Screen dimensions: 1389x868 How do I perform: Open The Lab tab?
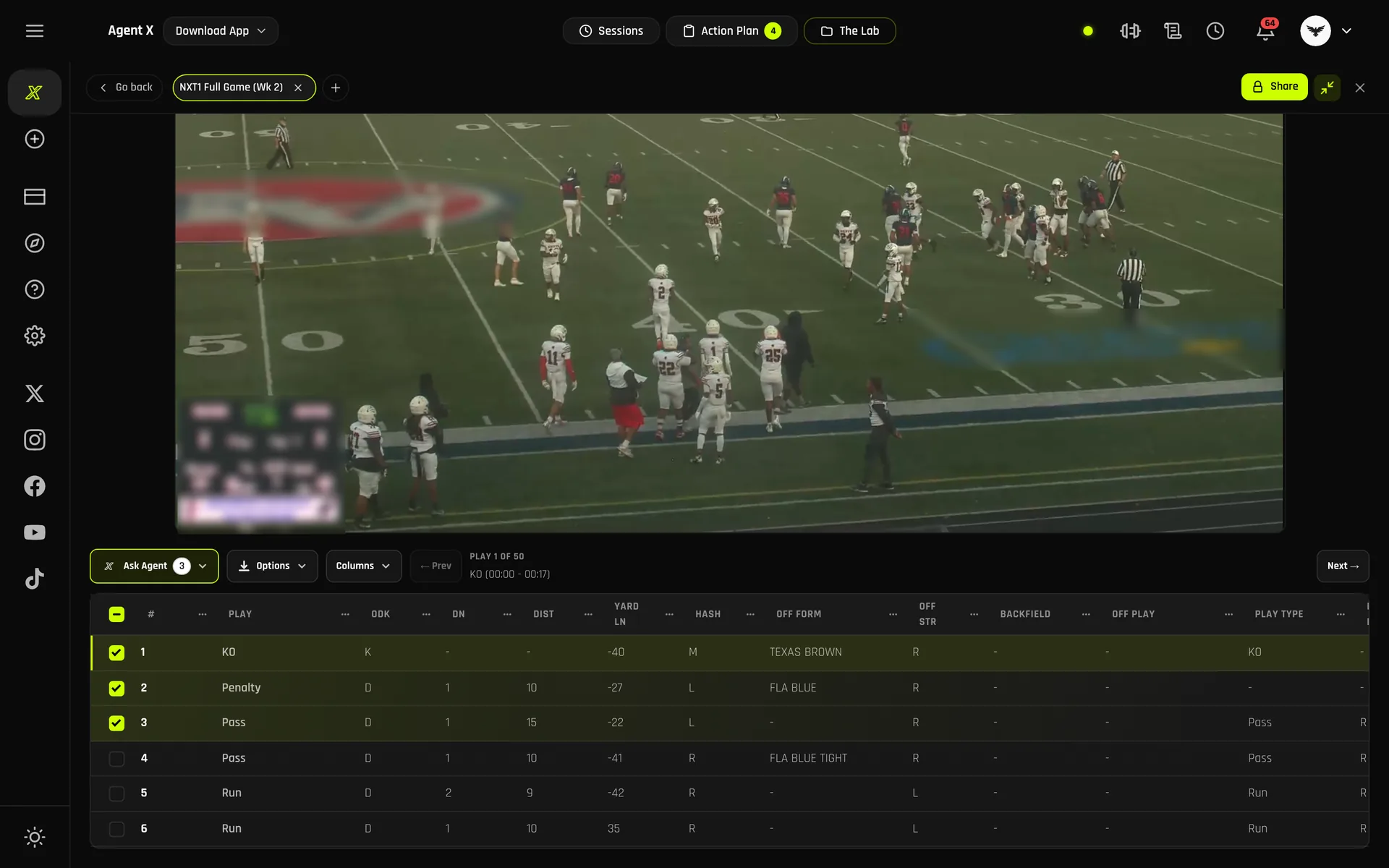(850, 31)
